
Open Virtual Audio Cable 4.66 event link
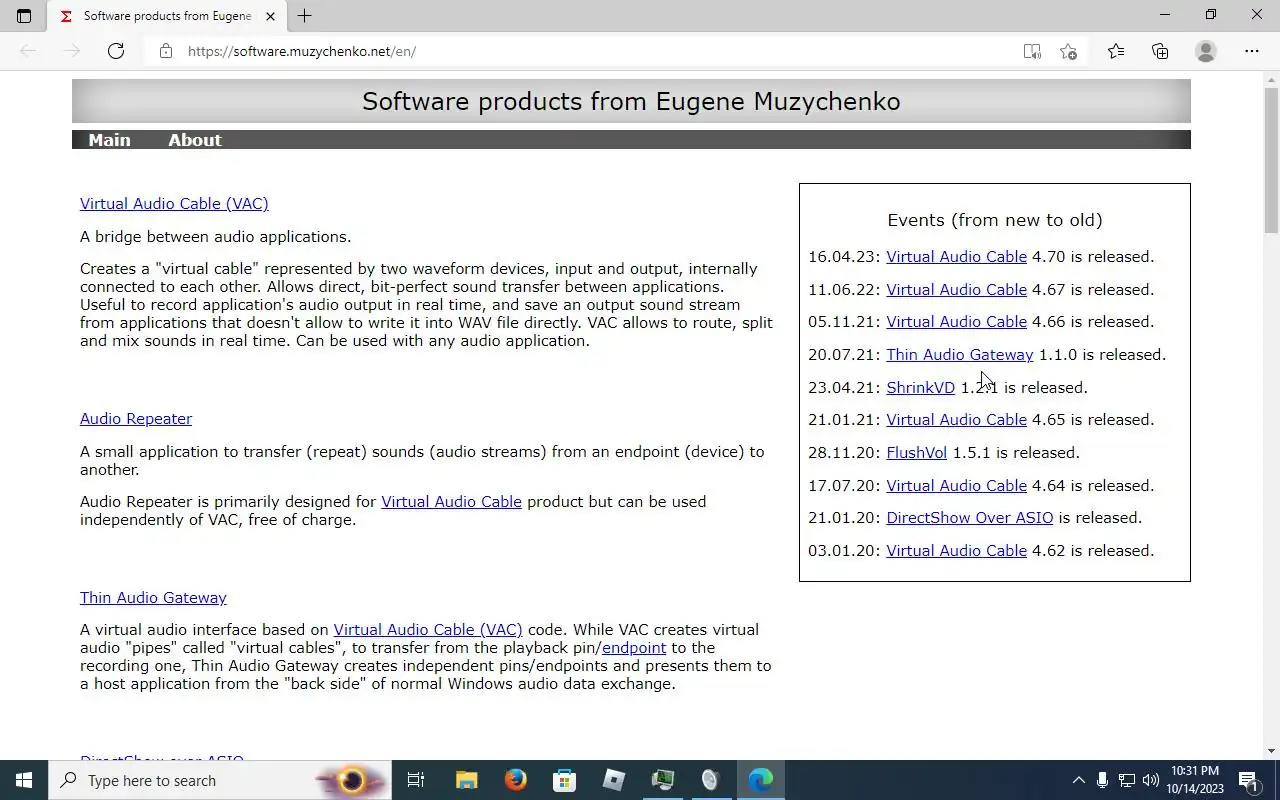[956, 322]
